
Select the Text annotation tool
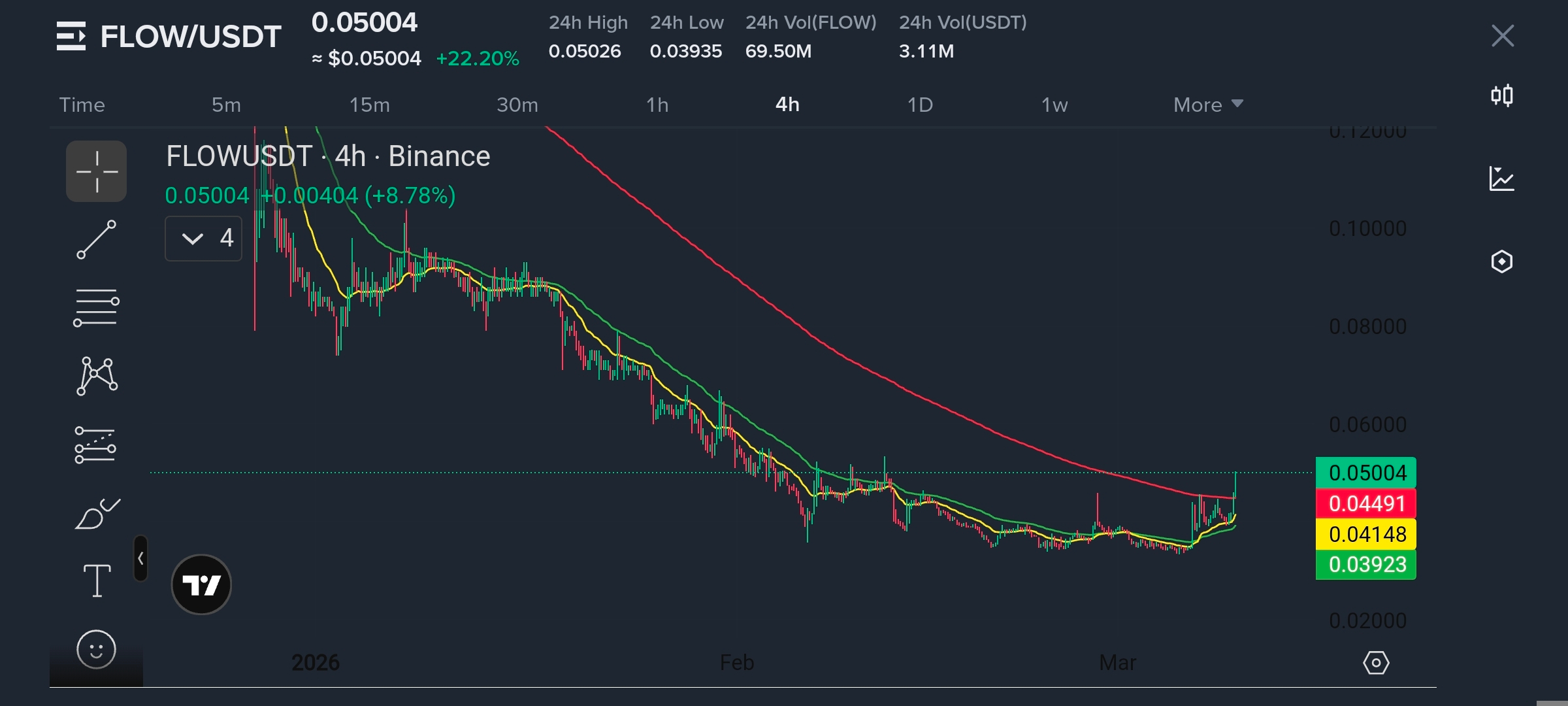click(97, 580)
